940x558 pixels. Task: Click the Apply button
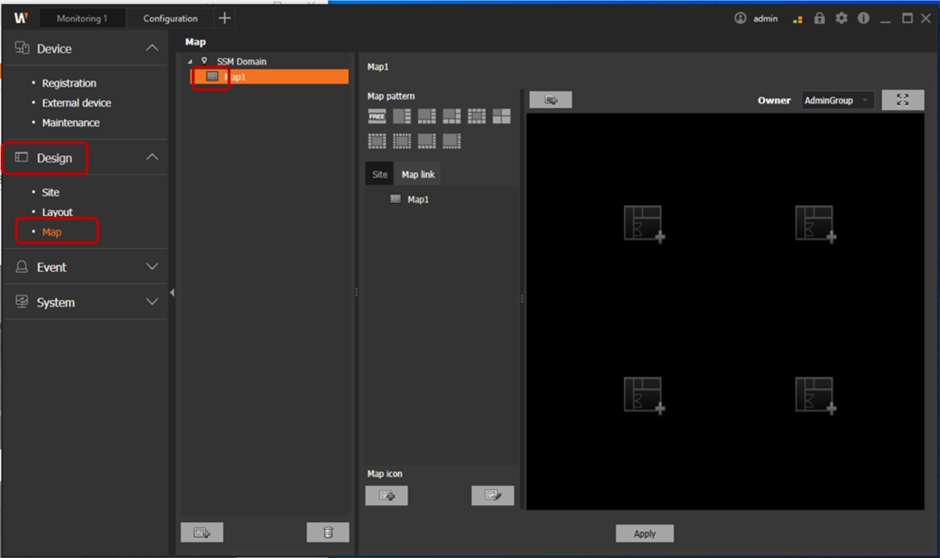(x=644, y=533)
